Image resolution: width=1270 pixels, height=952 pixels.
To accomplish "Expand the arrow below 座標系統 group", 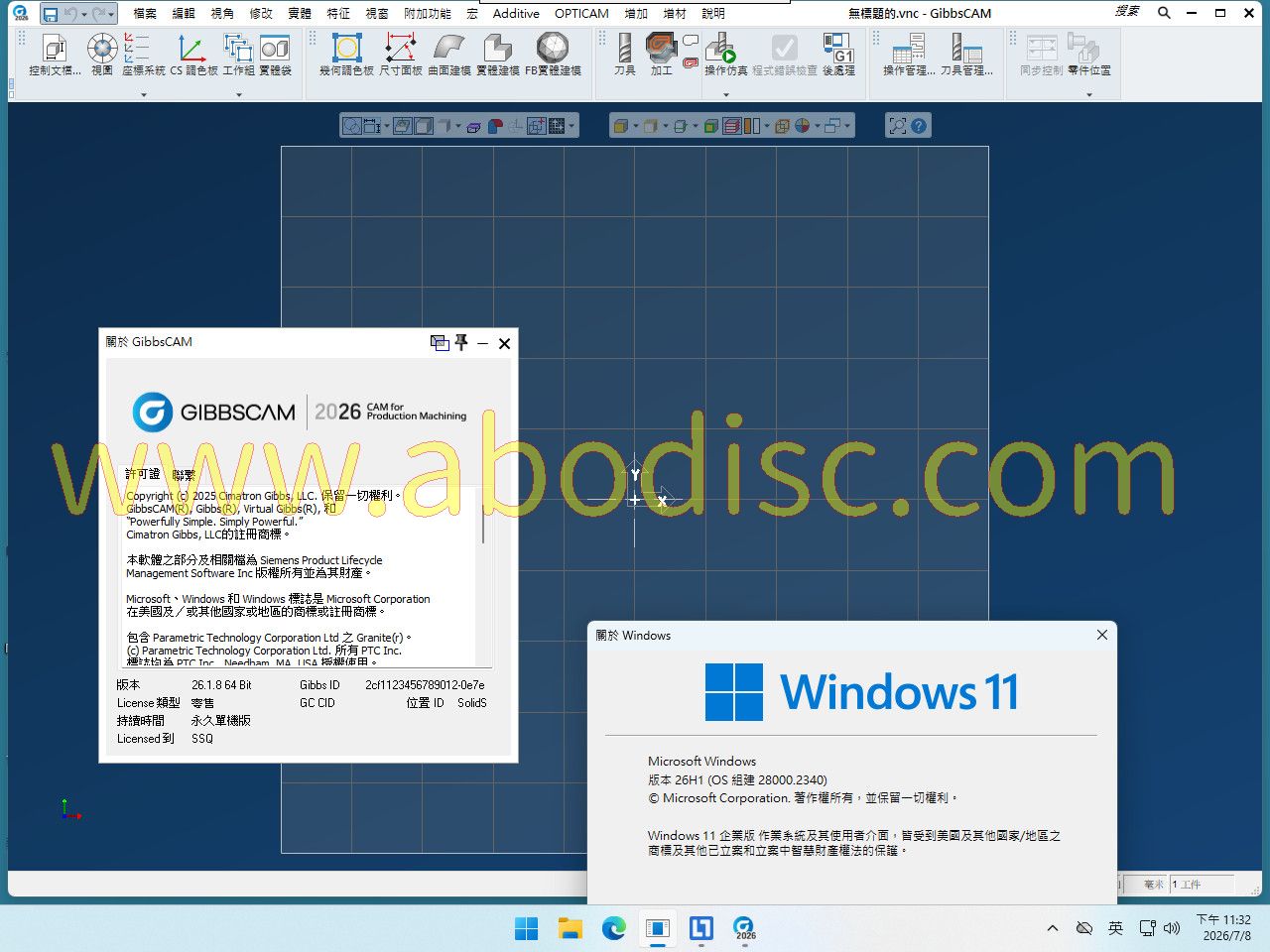I will click(x=144, y=94).
